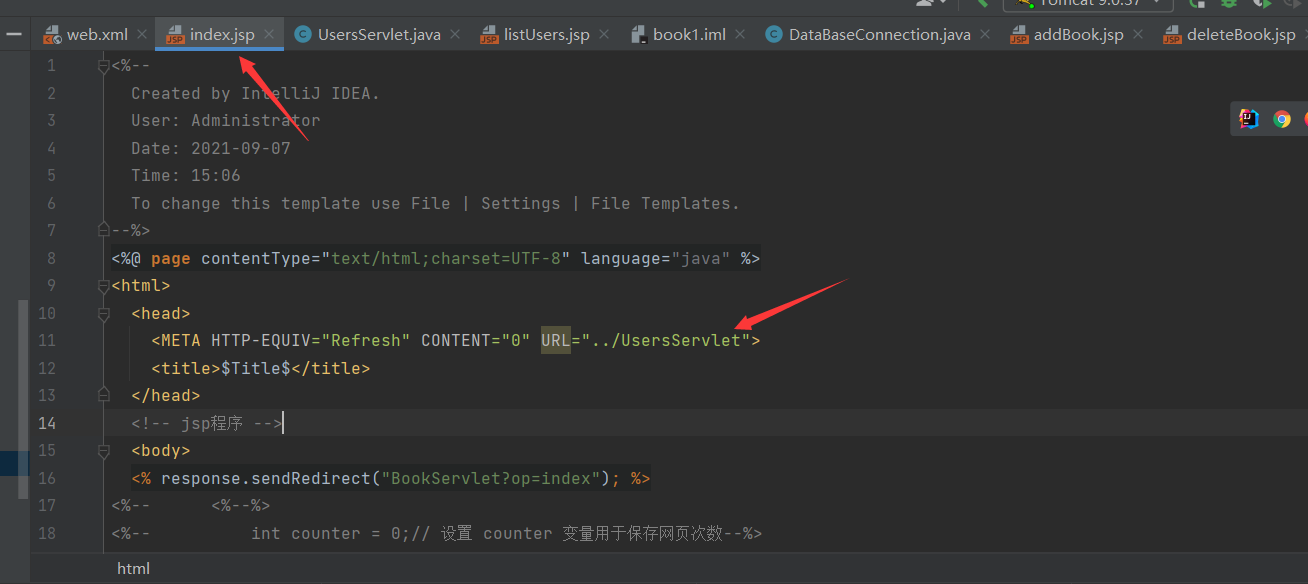Viewport: 1308px width, 584px height.
Task: Click the JSP file icon on listUsers.jsp tab
Action: point(489,33)
